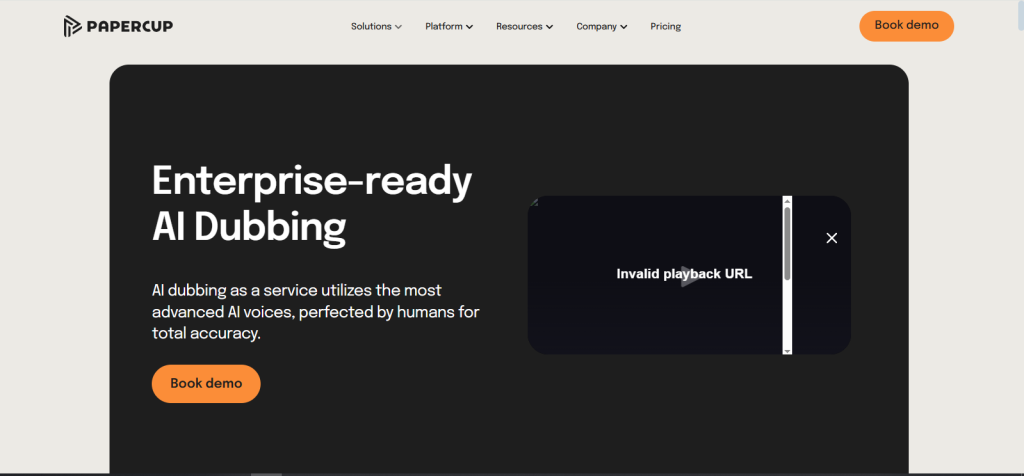Click the video panel's scroll-down arrow
Screen dimensions: 1024x476
pos(787,351)
